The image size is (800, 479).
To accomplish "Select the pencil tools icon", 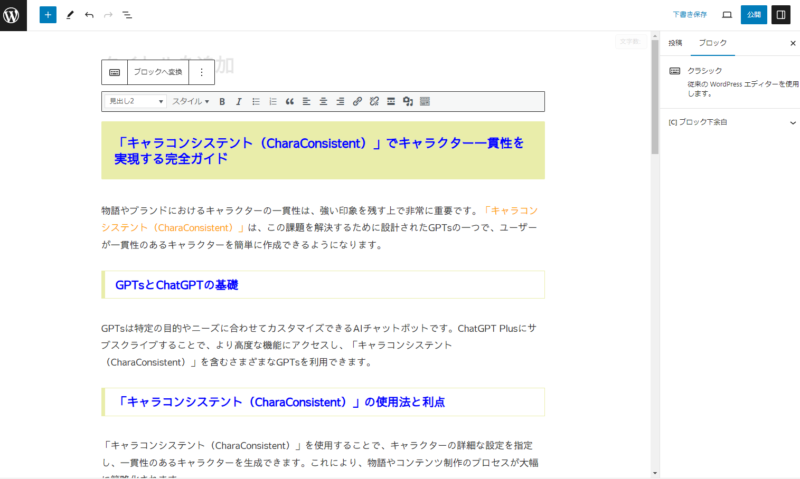I will pyautogui.click(x=70, y=15).
